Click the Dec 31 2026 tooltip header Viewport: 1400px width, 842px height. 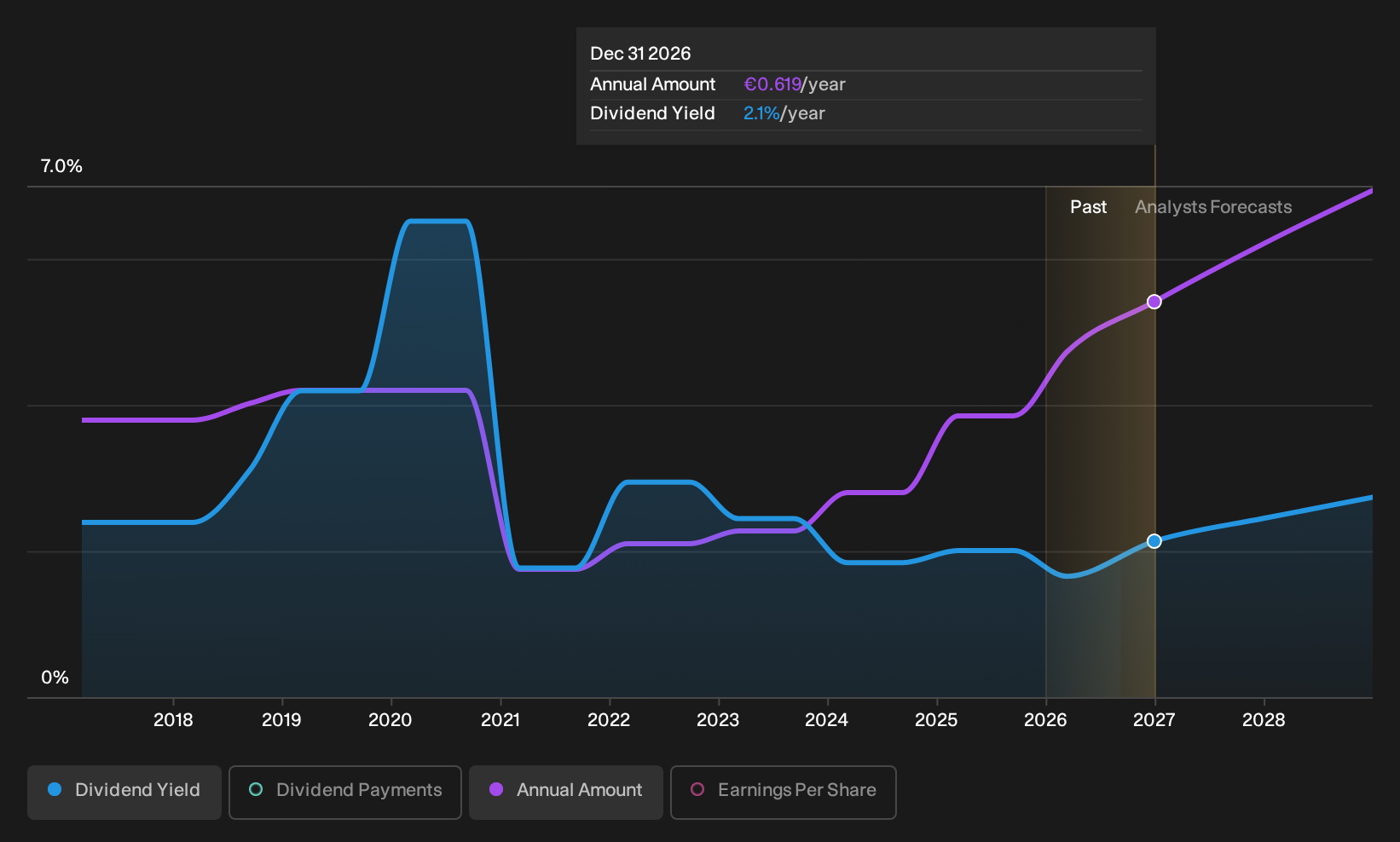point(640,54)
